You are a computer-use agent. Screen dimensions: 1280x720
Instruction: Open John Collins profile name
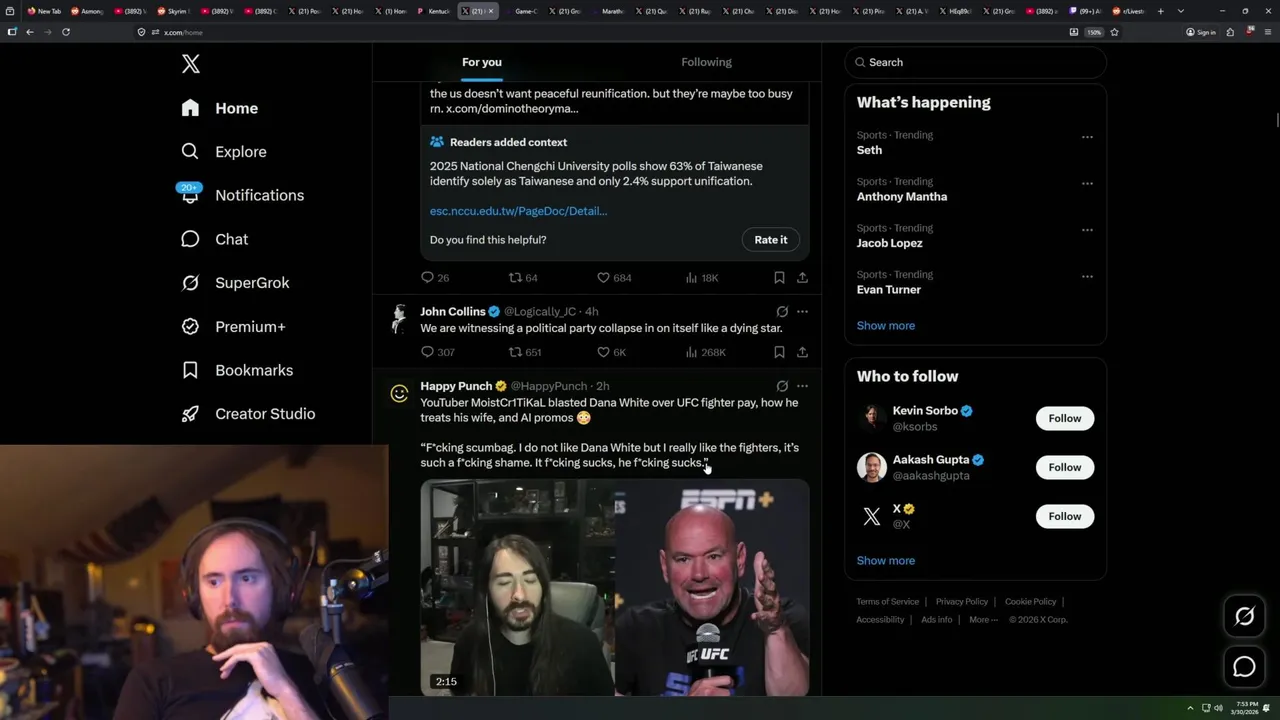pos(453,312)
